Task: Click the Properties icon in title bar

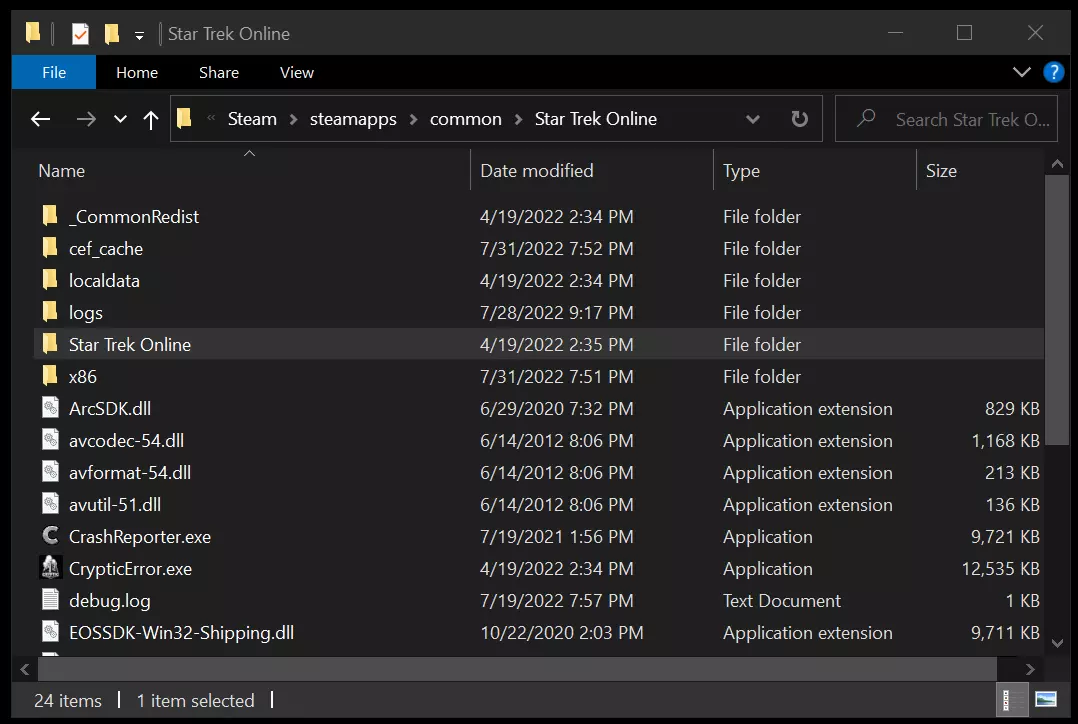Action: pyautogui.click(x=80, y=34)
